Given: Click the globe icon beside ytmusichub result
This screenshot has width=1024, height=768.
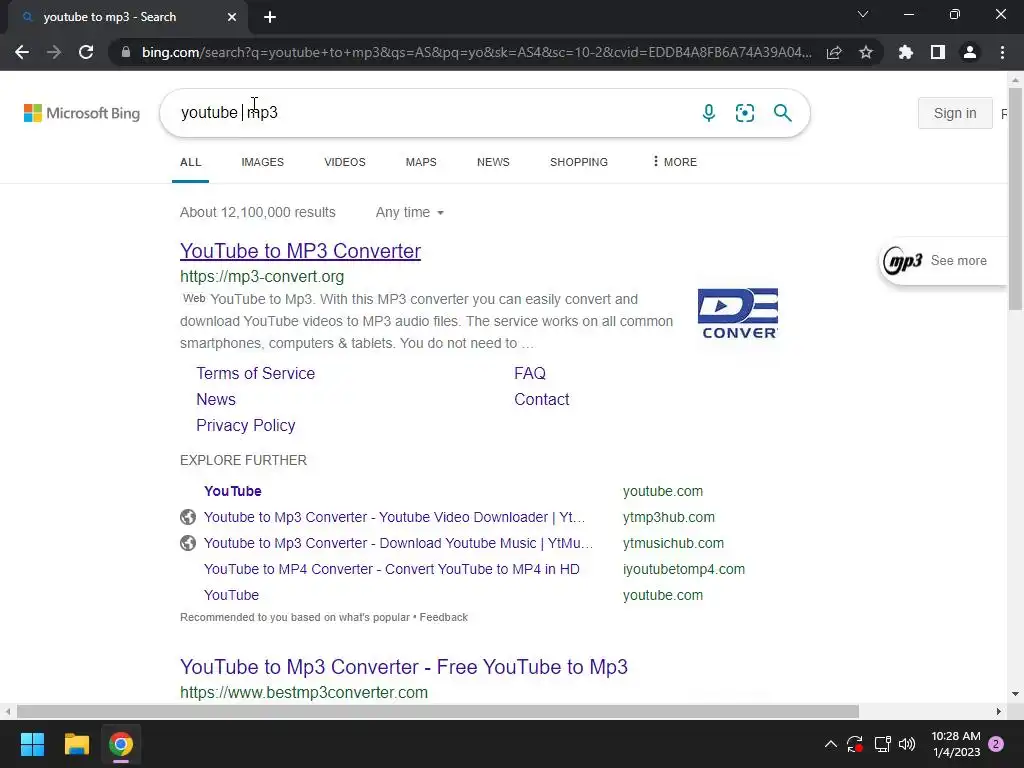Looking at the screenshot, I should pyautogui.click(x=188, y=543).
